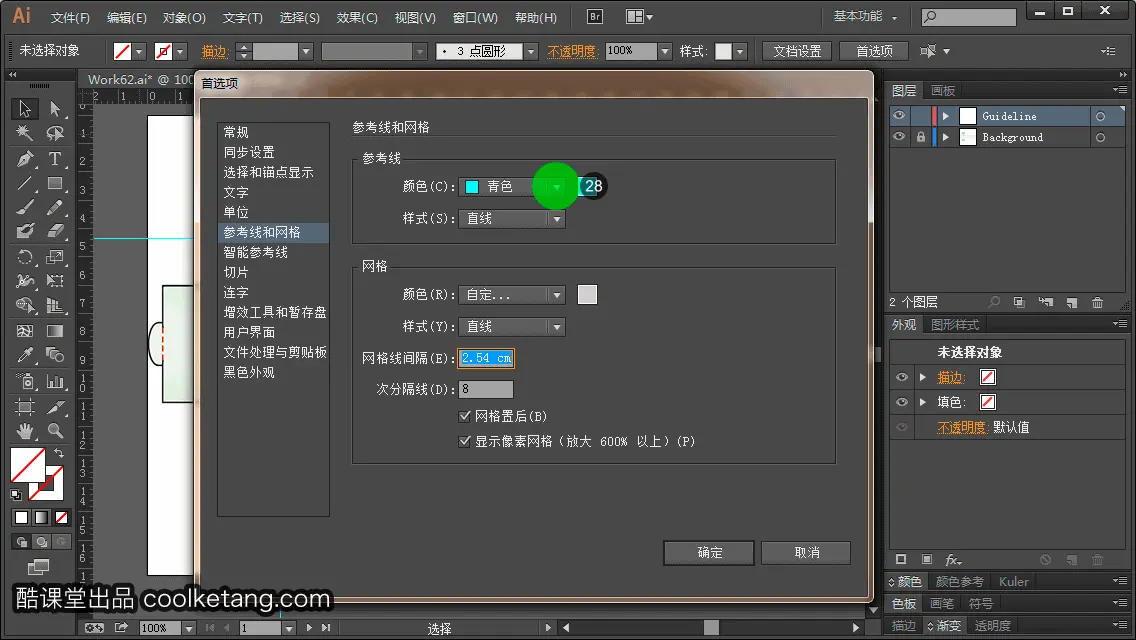The image size is (1136, 640).
Task: Toggle 显示像素网格 checkbox
Action: pyautogui.click(x=464, y=441)
